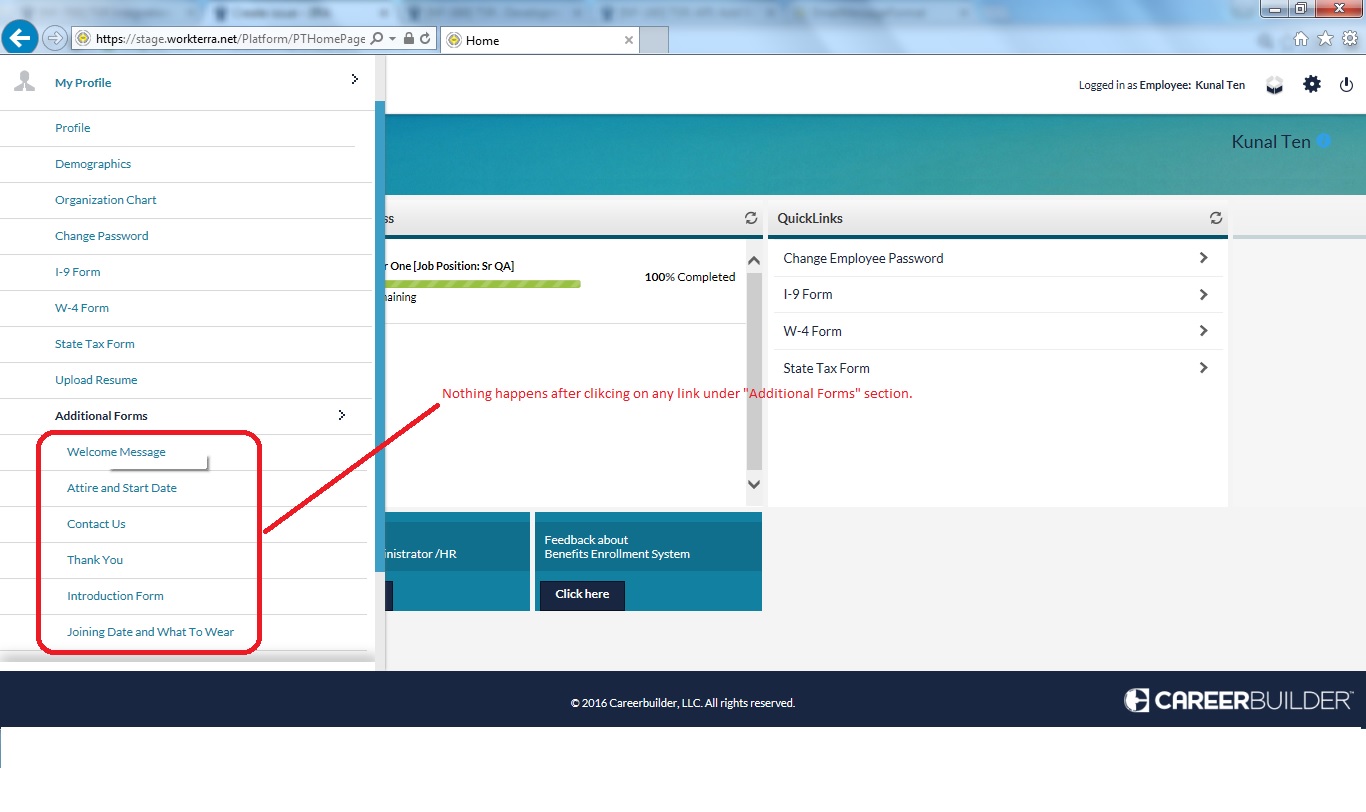Click the browser favorites star icon
The width and height of the screenshot is (1366, 812).
(1325, 39)
